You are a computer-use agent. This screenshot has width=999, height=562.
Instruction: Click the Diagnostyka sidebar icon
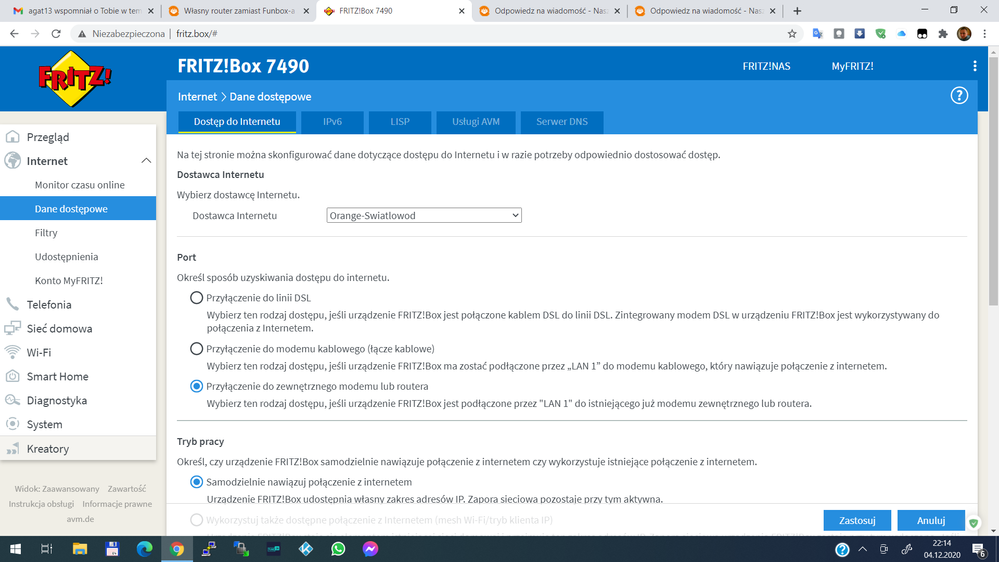pyautogui.click(x=13, y=401)
